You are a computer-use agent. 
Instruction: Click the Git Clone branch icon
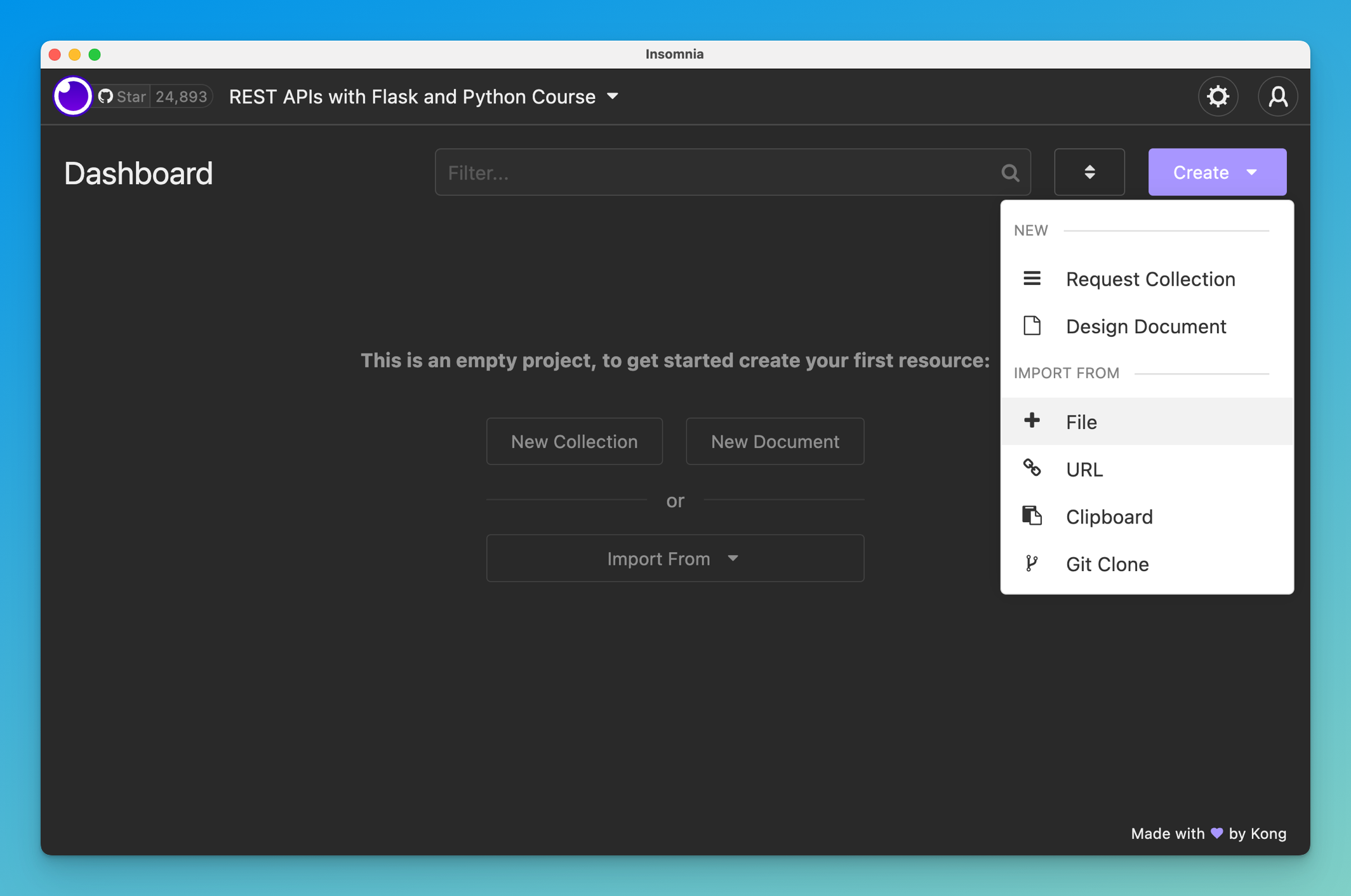(1032, 563)
